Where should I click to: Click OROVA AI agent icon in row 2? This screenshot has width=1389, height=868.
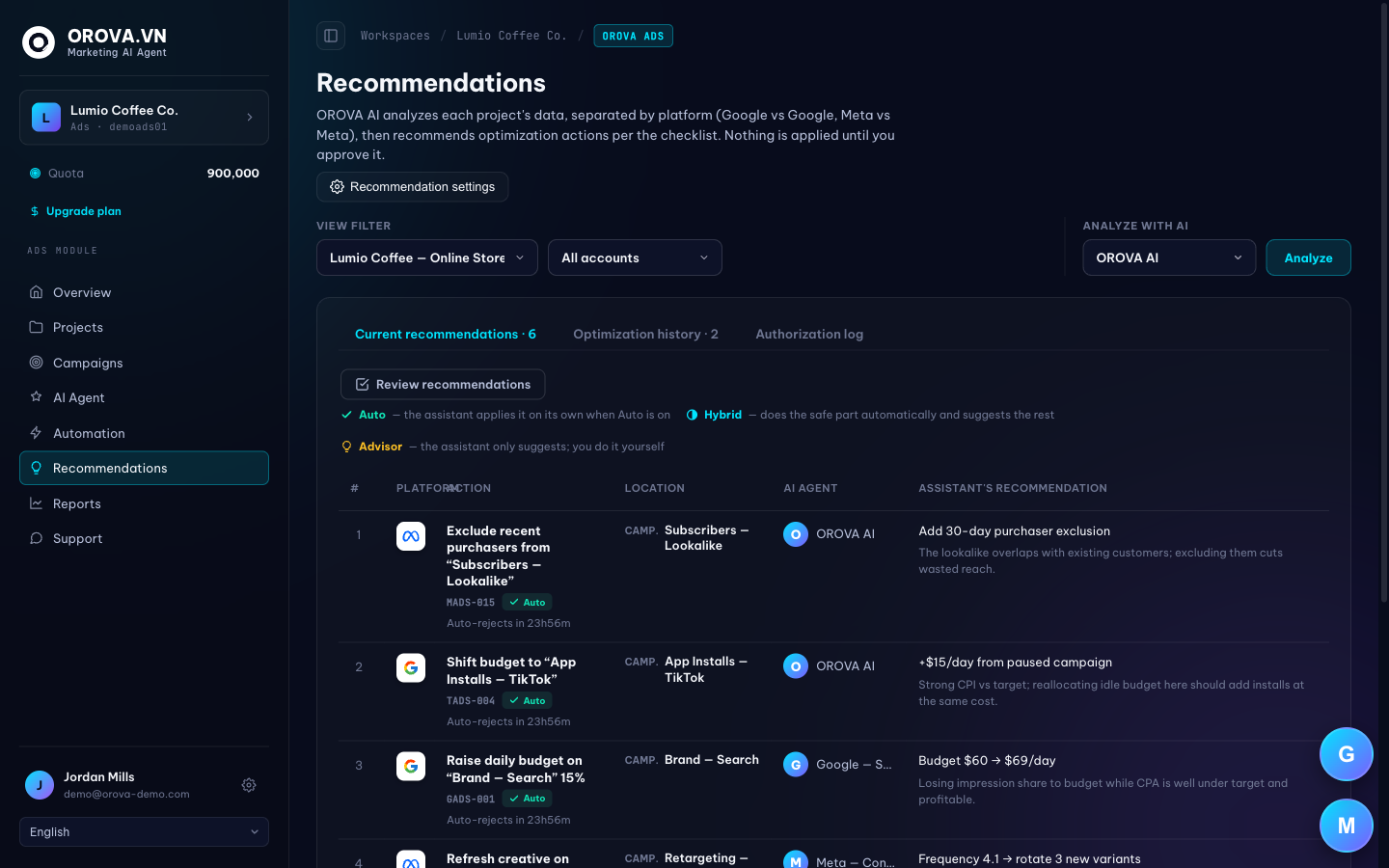796,666
